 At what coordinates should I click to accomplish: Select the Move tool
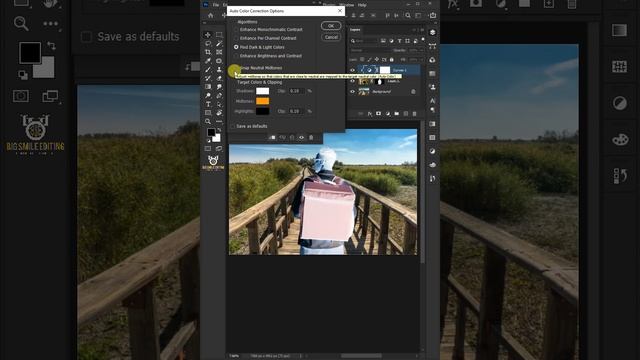208,35
